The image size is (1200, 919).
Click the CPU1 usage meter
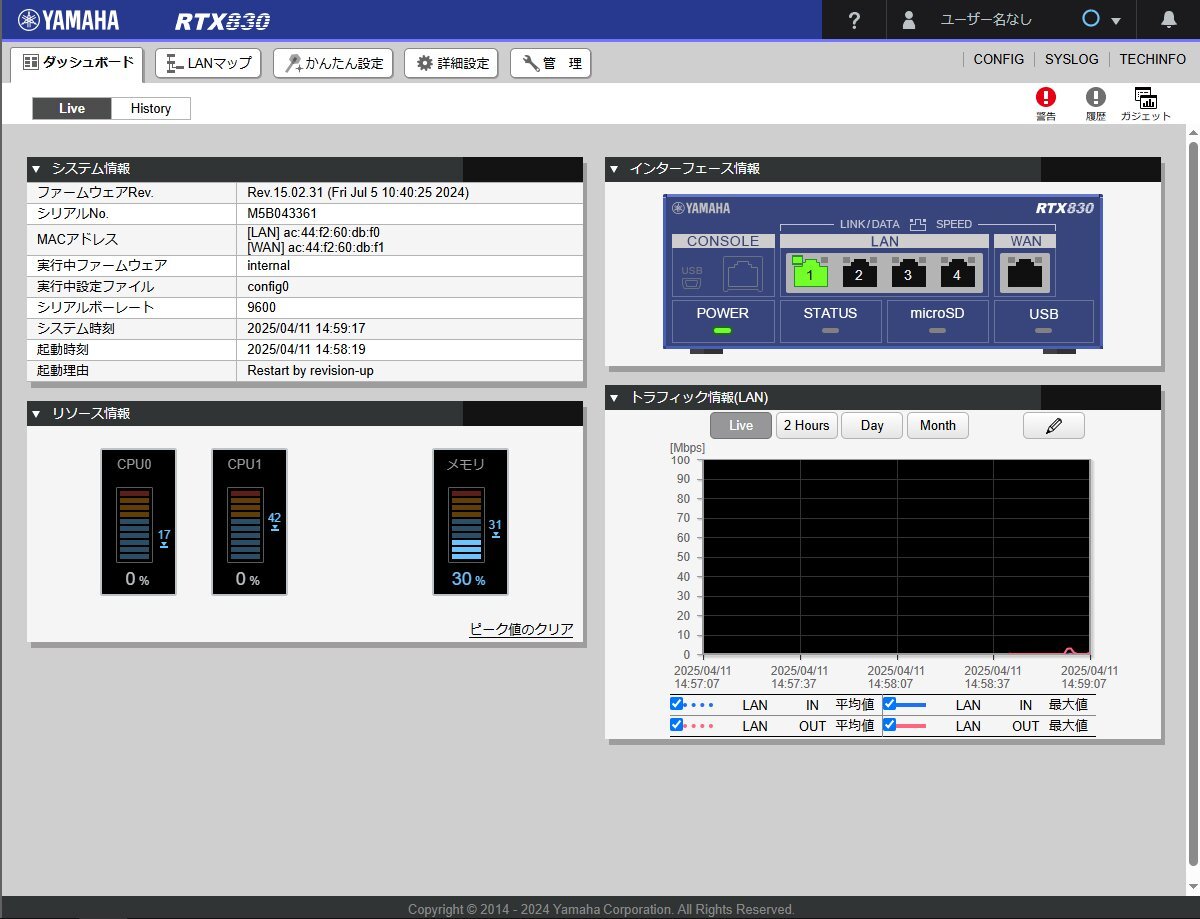[250, 521]
